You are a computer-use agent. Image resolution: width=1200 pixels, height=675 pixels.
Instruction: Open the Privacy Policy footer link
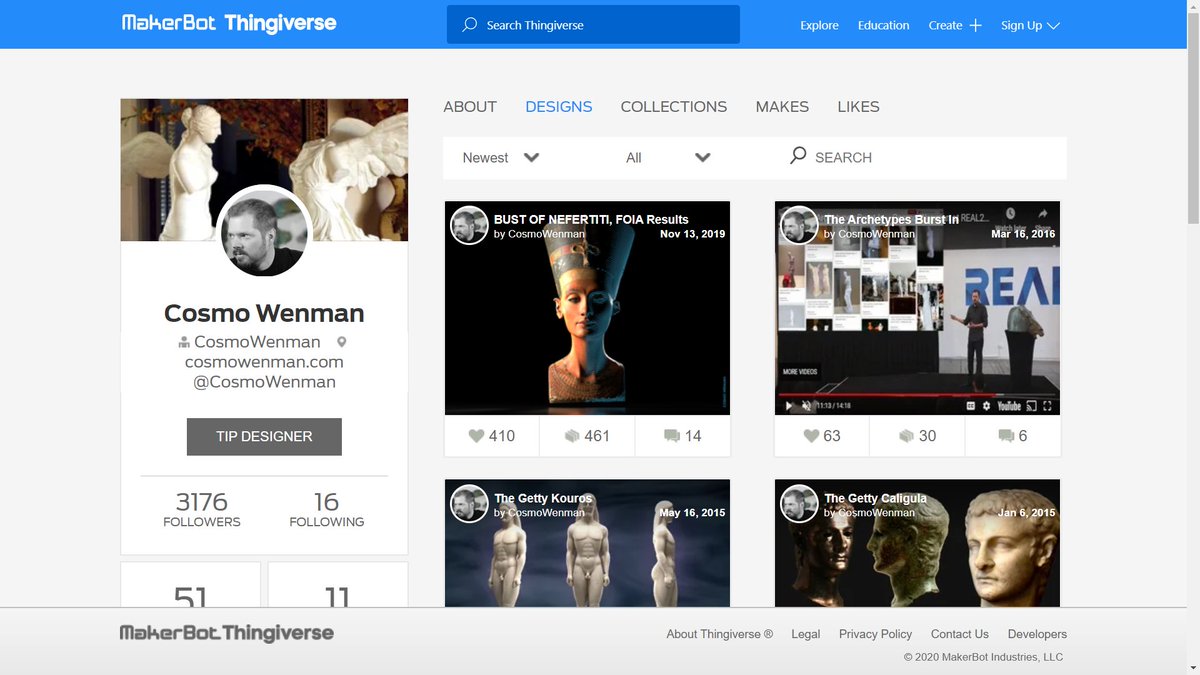pos(875,634)
